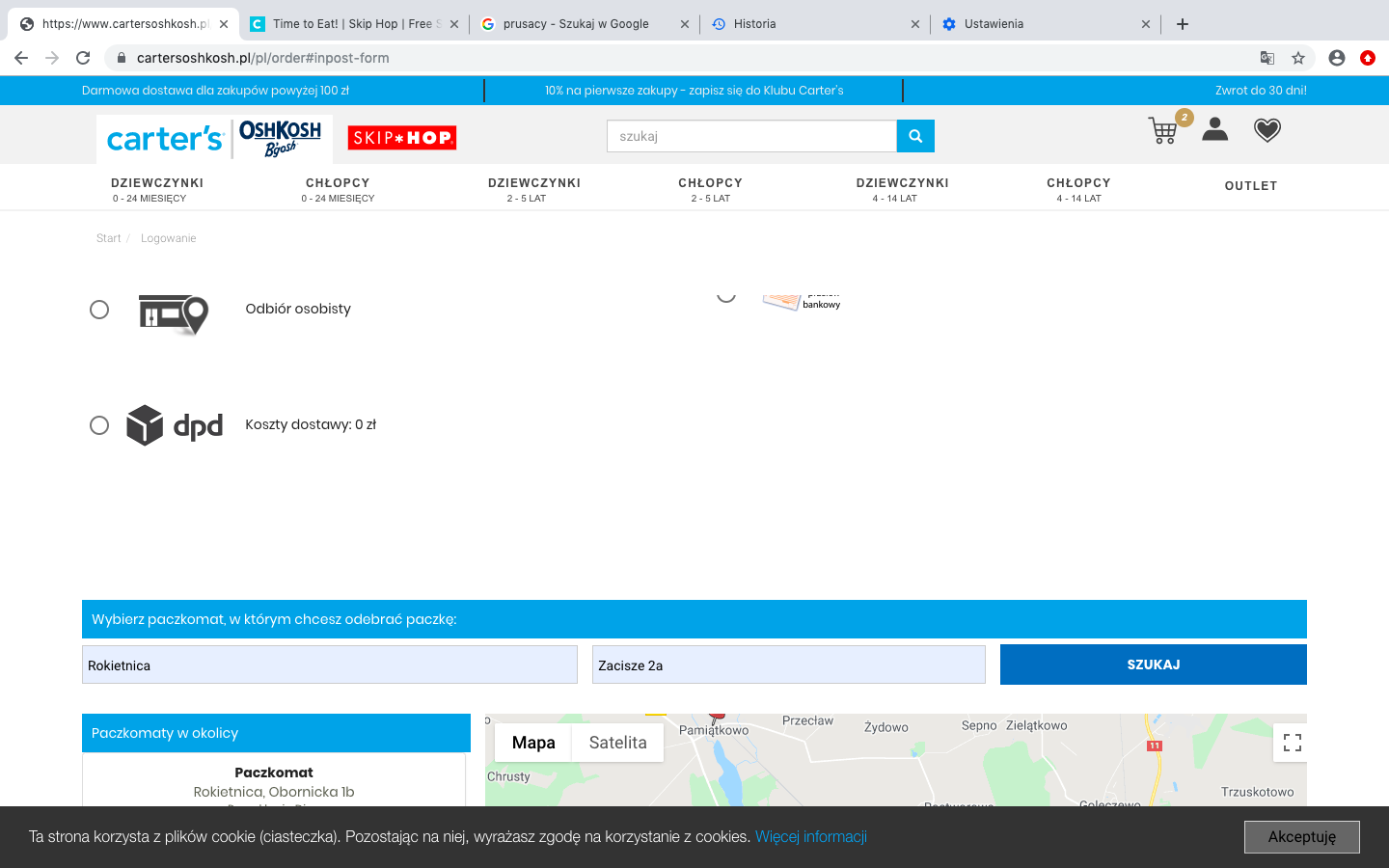Select the Odbiór osobisty radio option

click(99, 310)
